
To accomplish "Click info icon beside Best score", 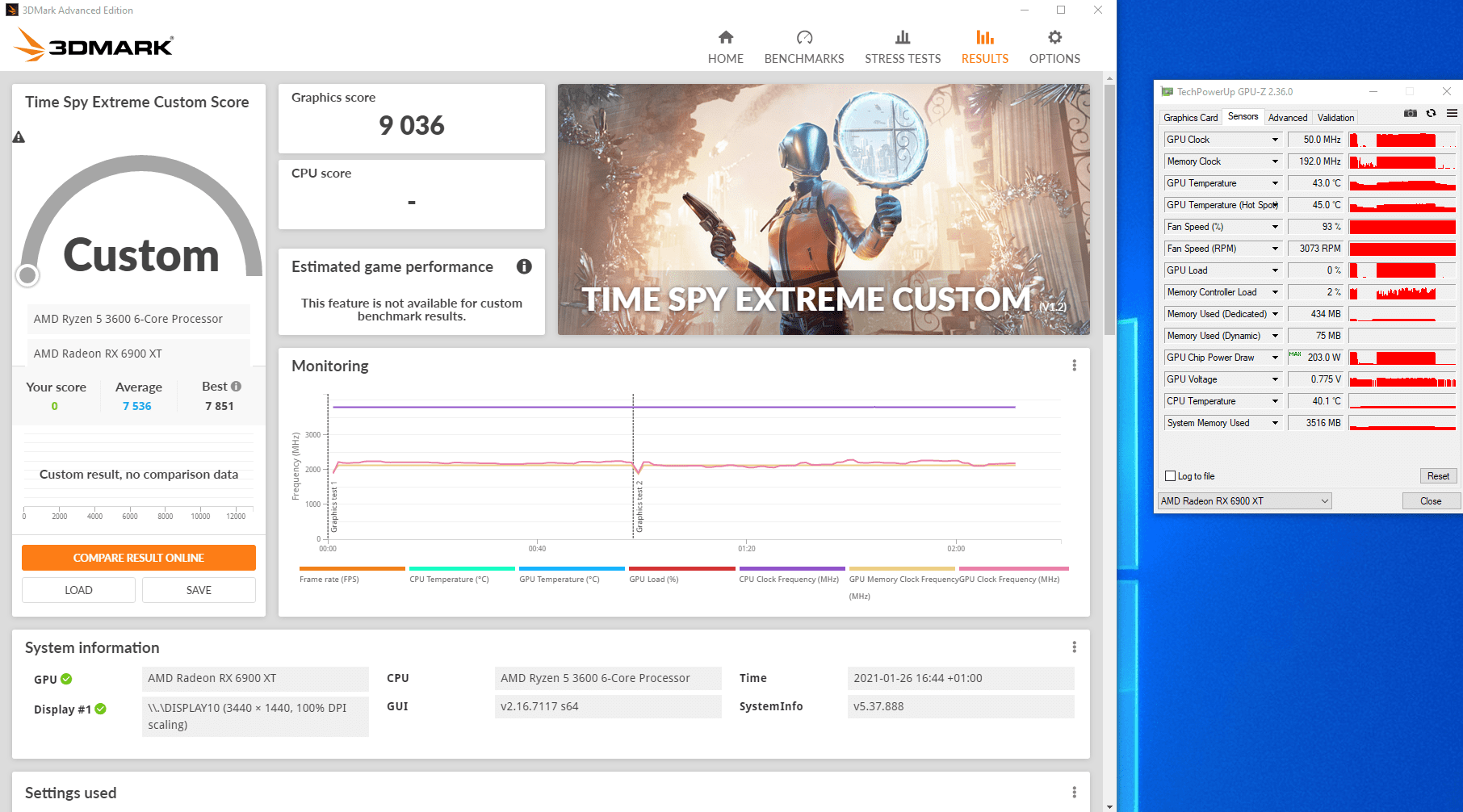I will pyautogui.click(x=237, y=387).
